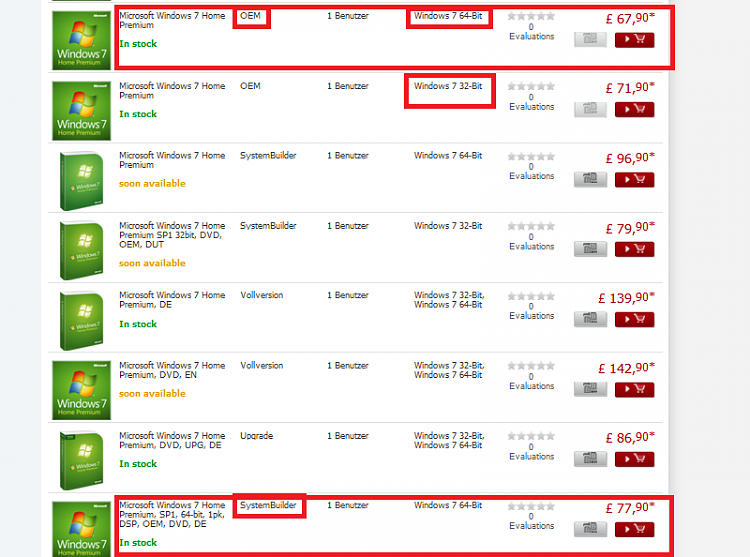The width and height of the screenshot is (750, 557).
Task: Click '0 Evaluations' in the £ 86,90 row
Action: 531,452
